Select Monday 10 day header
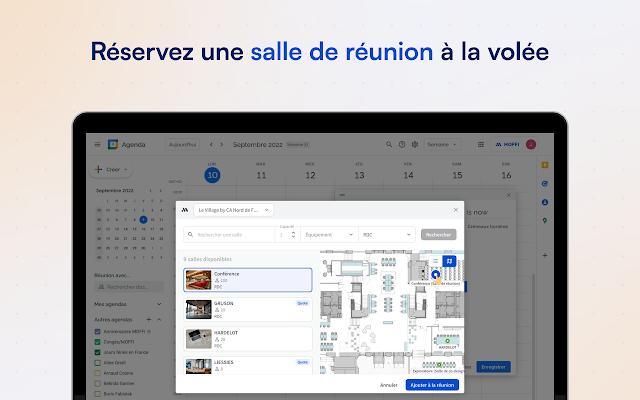The height and width of the screenshot is (400, 640). [x=212, y=175]
